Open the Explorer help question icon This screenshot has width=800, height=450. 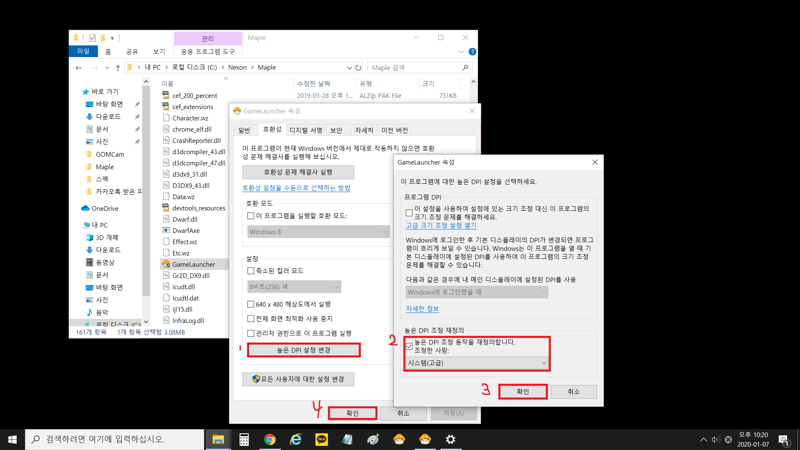click(472, 52)
